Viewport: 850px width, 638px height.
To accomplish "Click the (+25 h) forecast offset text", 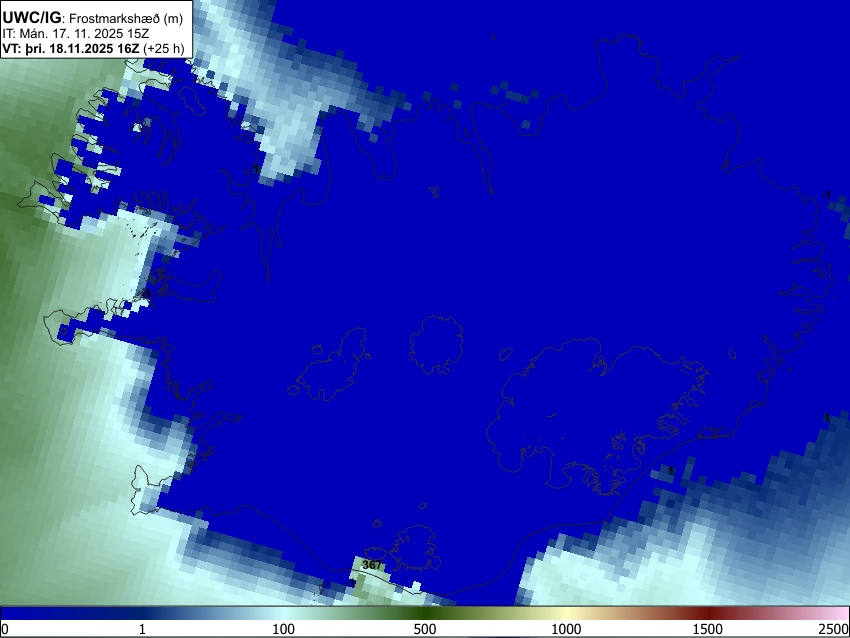I will 164,49.
